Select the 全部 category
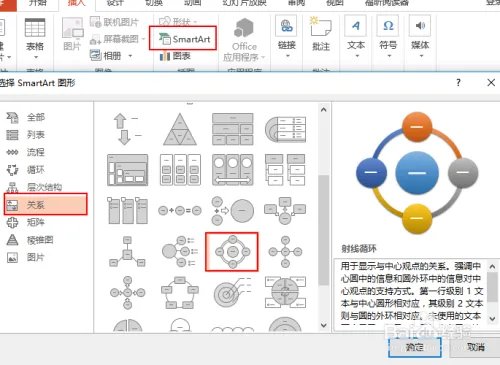Image resolution: width=500 pixels, height=365 pixels. (26, 117)
